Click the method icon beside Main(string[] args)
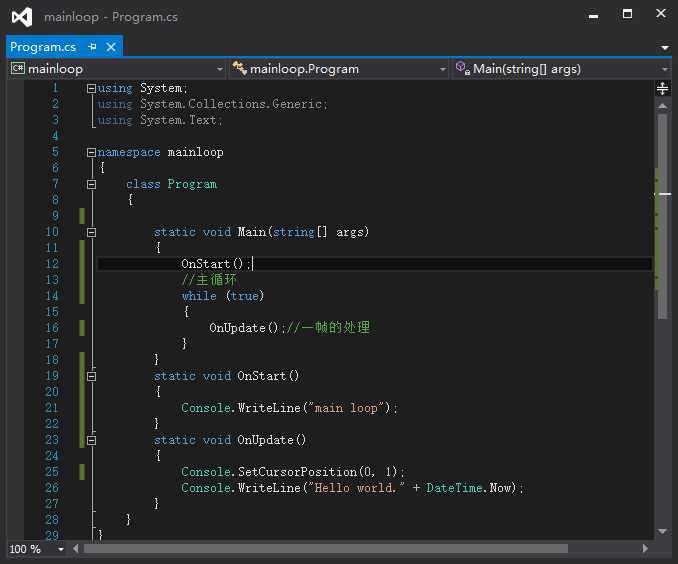 [x=463, y=68]
